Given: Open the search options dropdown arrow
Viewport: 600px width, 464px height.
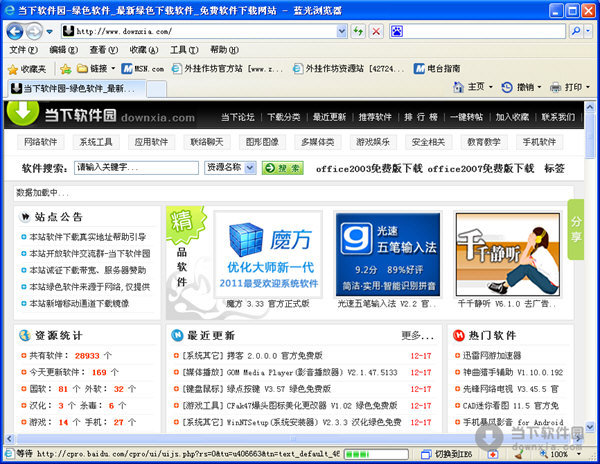Looking at the screenshot, I should tap(589, 31).
